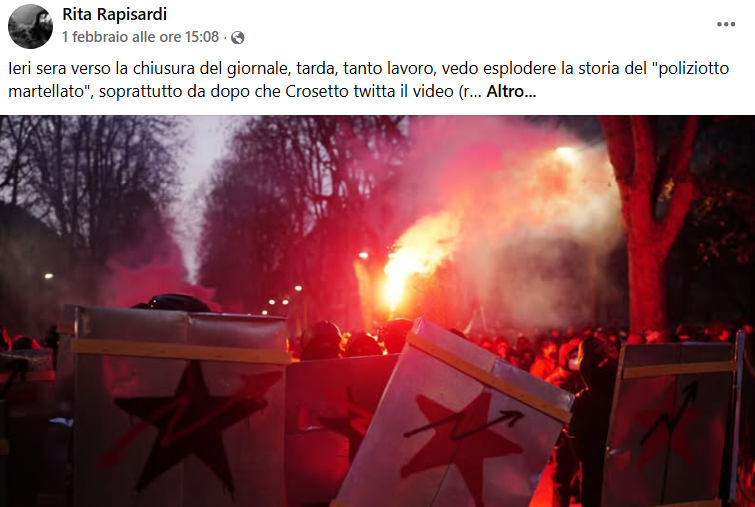Screen dimensions: 755x507
Task: Open the protest photo in full view
Action: pyautogui.click(x=378, y=311)
